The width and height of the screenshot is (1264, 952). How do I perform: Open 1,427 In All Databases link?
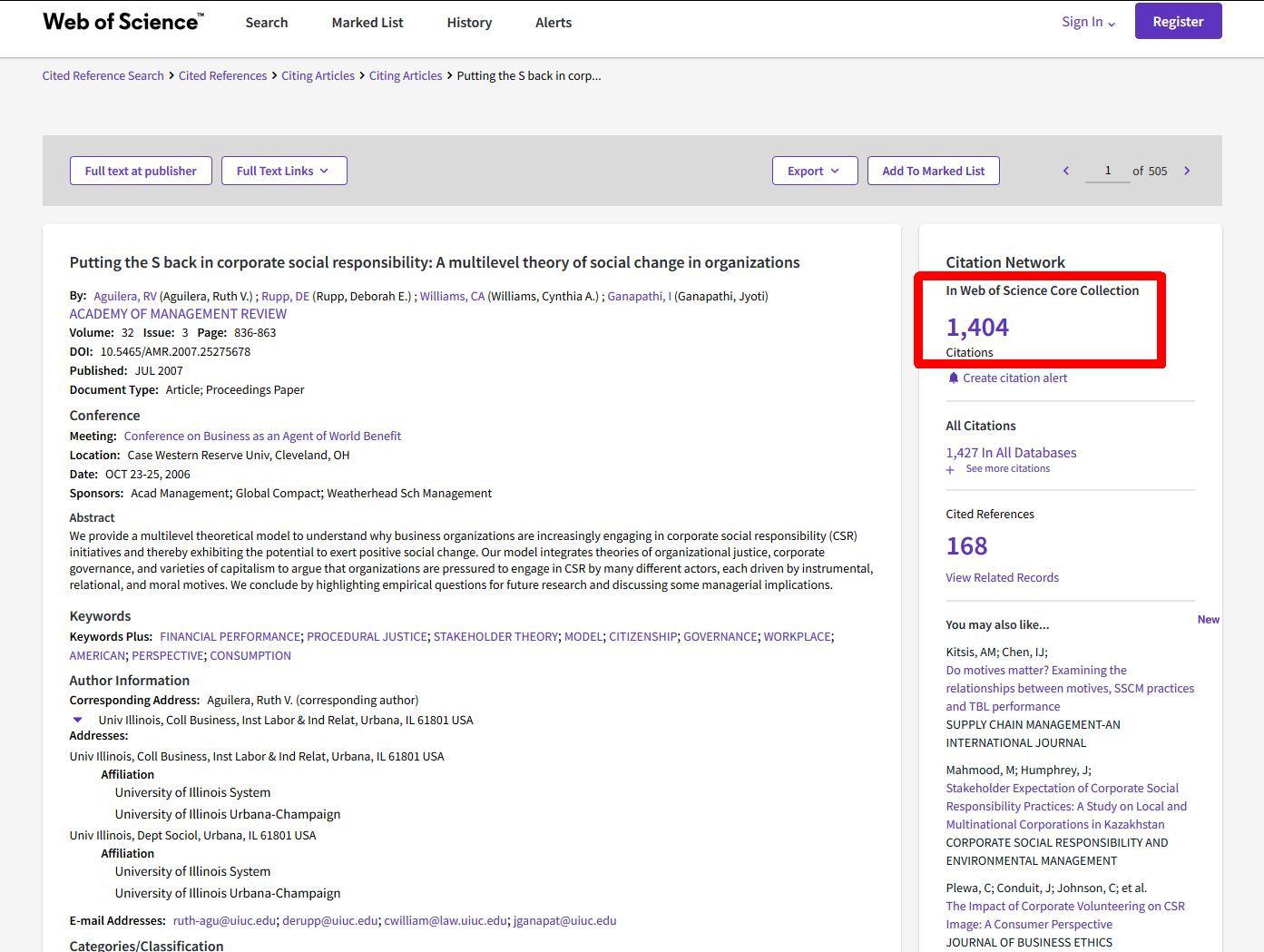coord(1011,453)
